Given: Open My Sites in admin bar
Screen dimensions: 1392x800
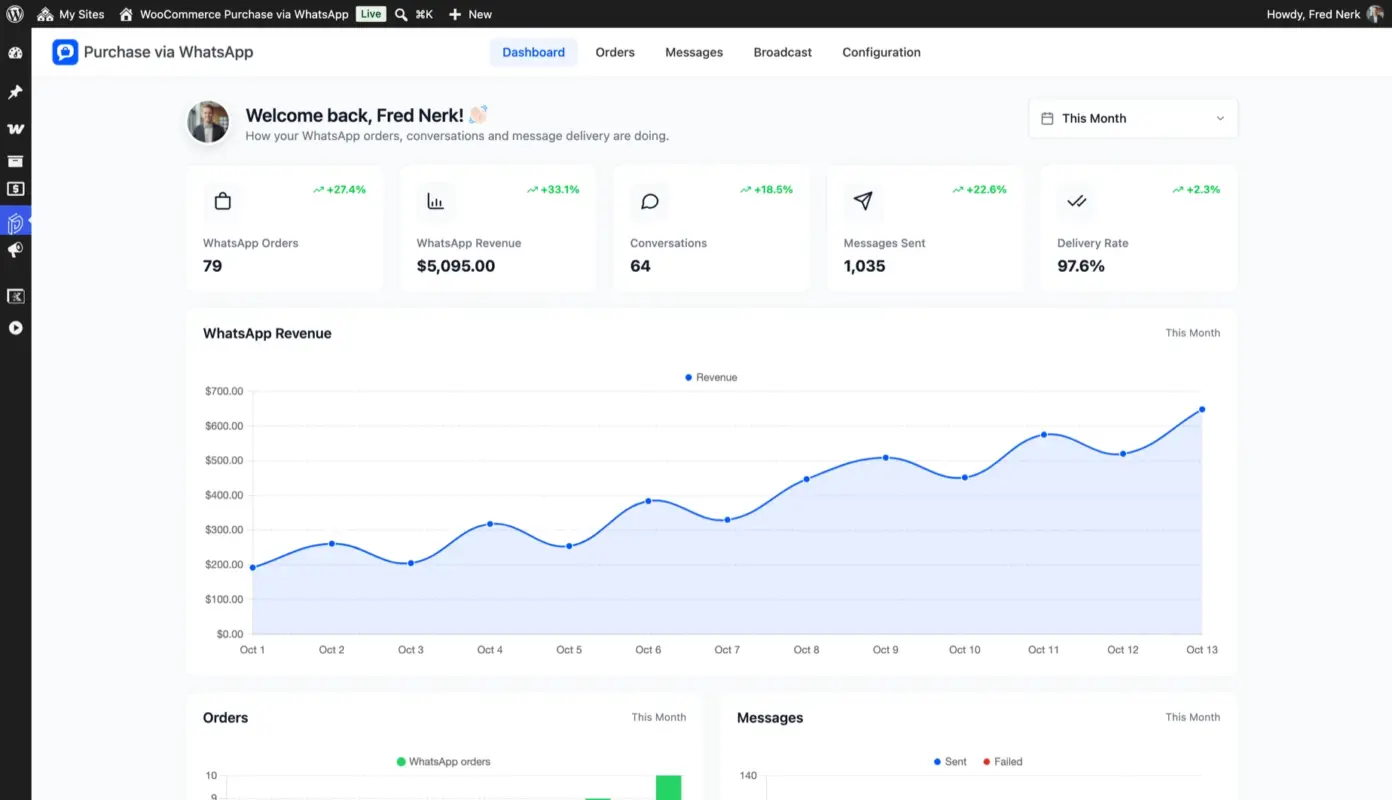Looking at the screenshot, I should [70, 14].
